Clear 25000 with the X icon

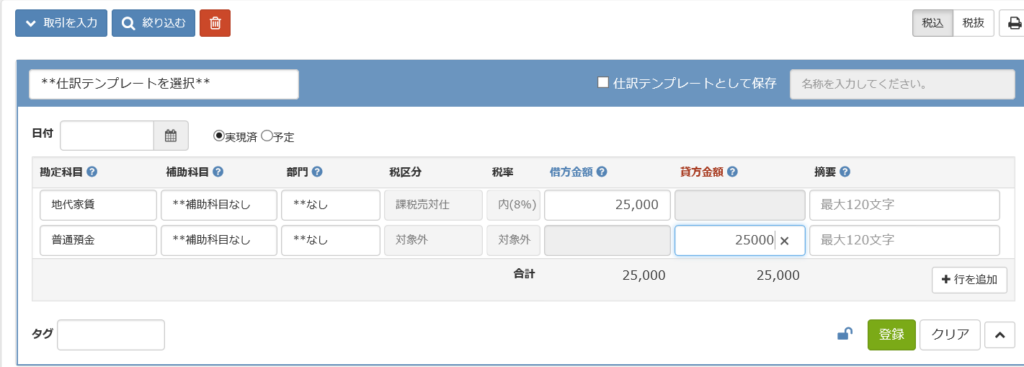click(x=784, y=241)
